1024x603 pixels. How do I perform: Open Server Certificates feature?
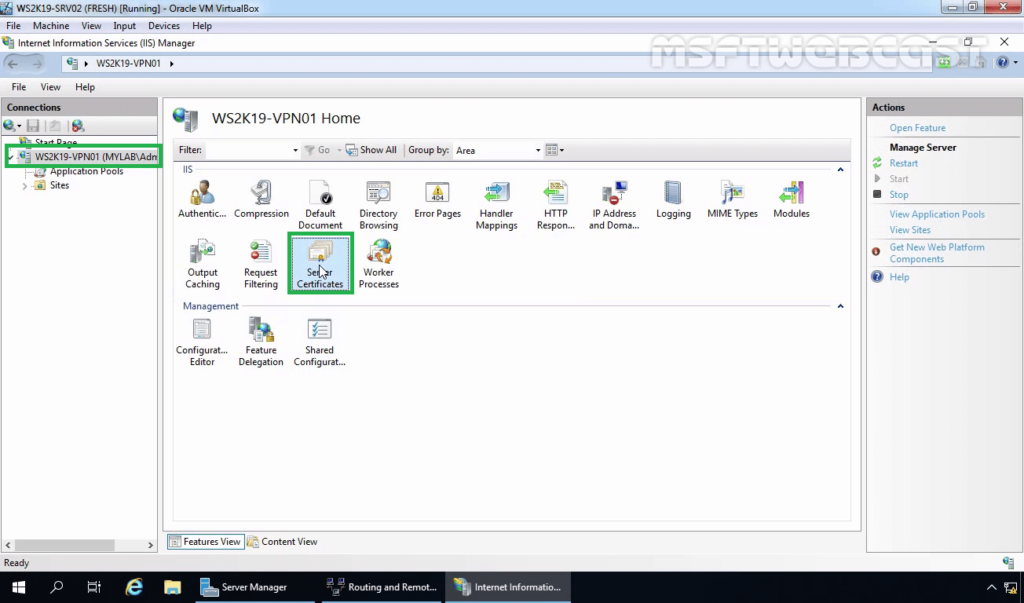coord(320,264)
